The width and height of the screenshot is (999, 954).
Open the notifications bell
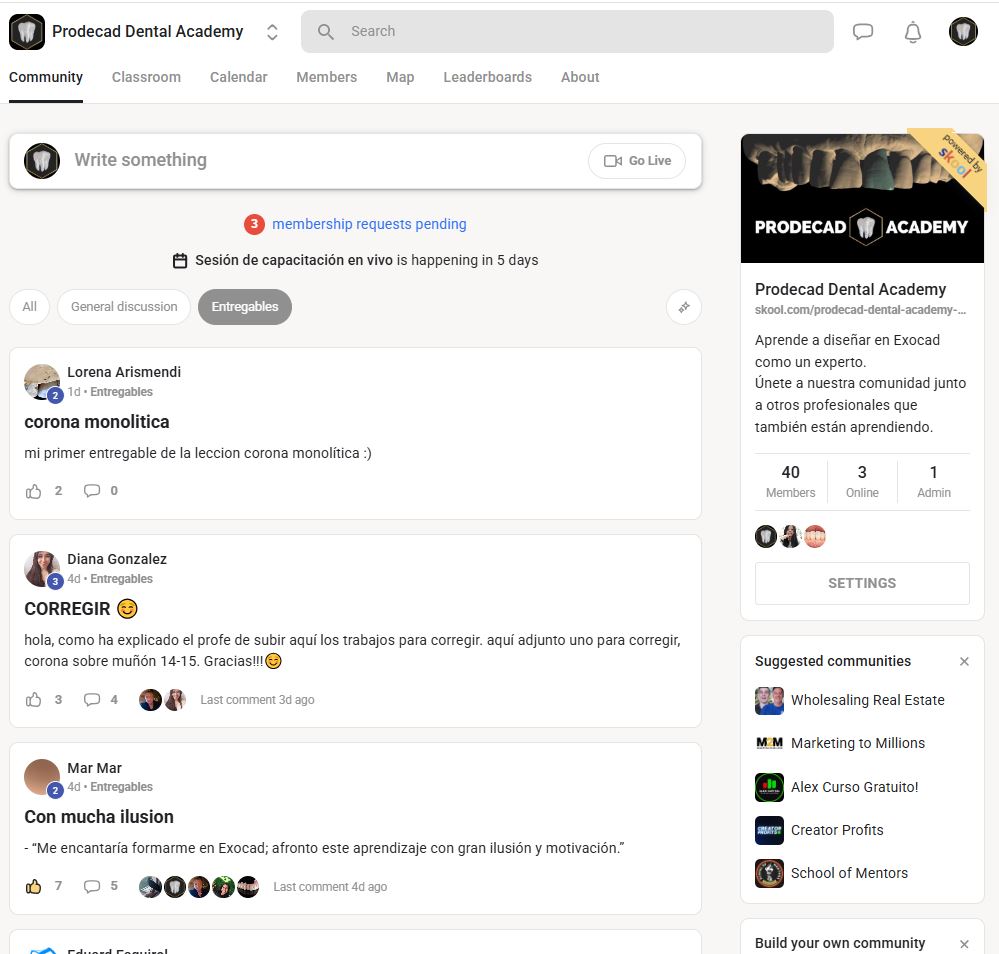(912, 32)
